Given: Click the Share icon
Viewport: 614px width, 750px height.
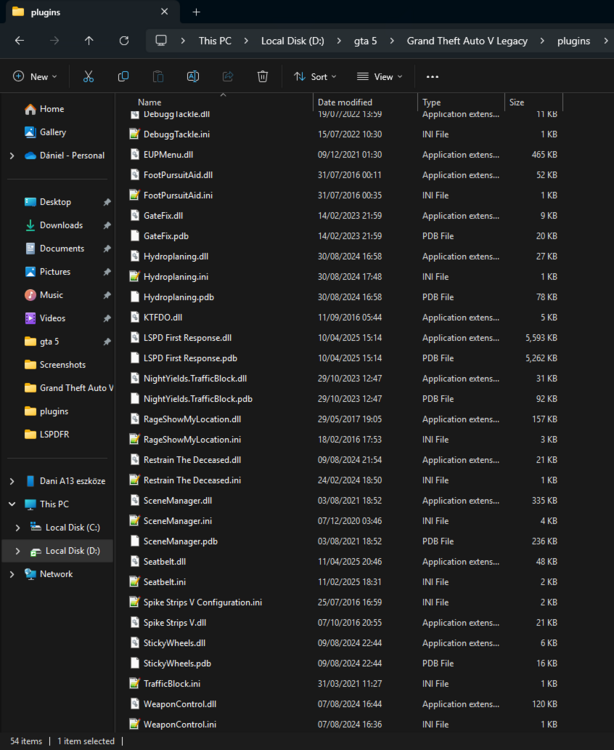Looking at the screenshot, I should pos(228,77).
